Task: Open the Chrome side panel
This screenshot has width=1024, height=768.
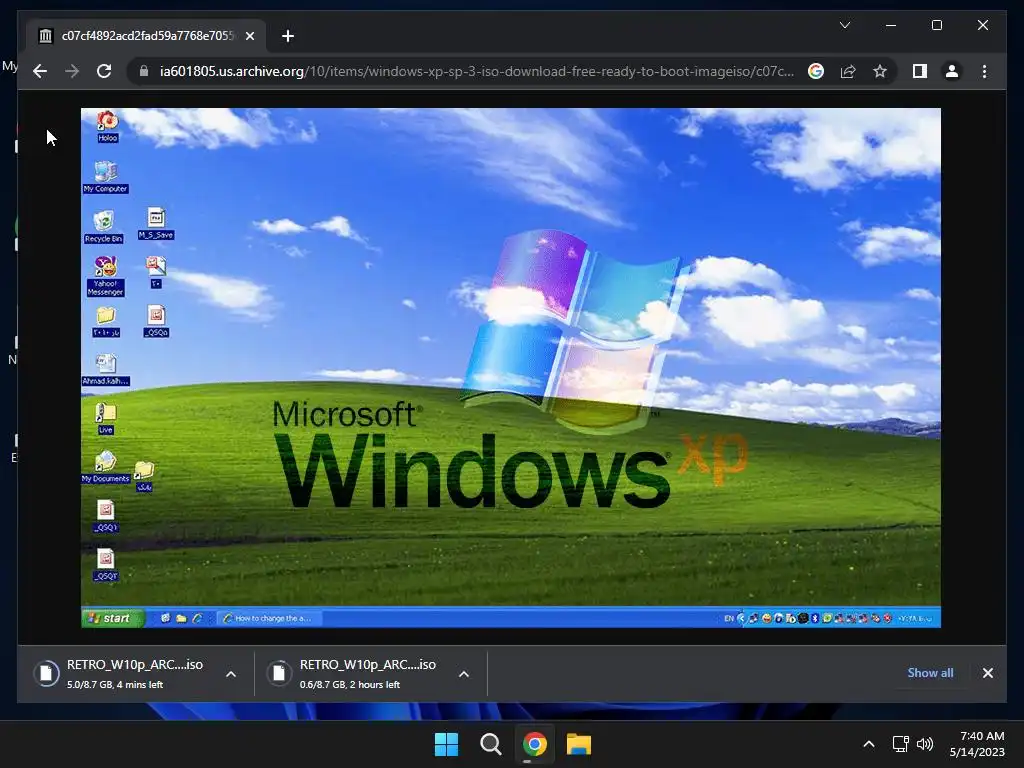Action: coord(920,71)
